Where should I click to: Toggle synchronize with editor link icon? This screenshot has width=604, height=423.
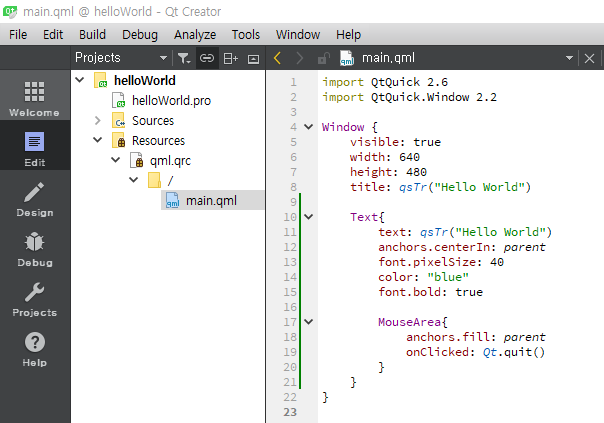(x=207, y=58)
